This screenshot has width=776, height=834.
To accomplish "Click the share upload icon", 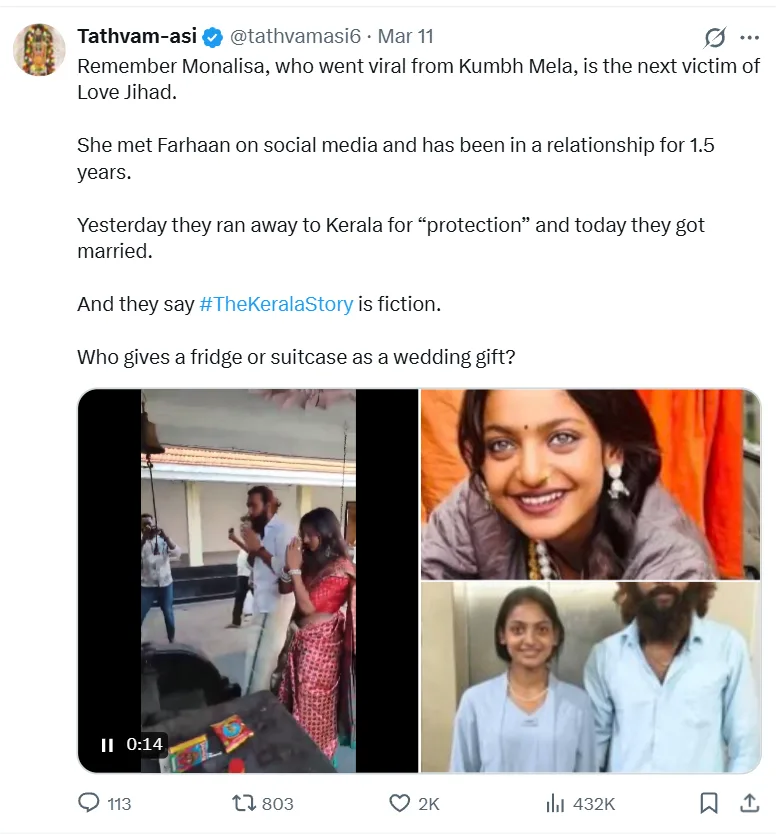I will [x=748, y=803].
